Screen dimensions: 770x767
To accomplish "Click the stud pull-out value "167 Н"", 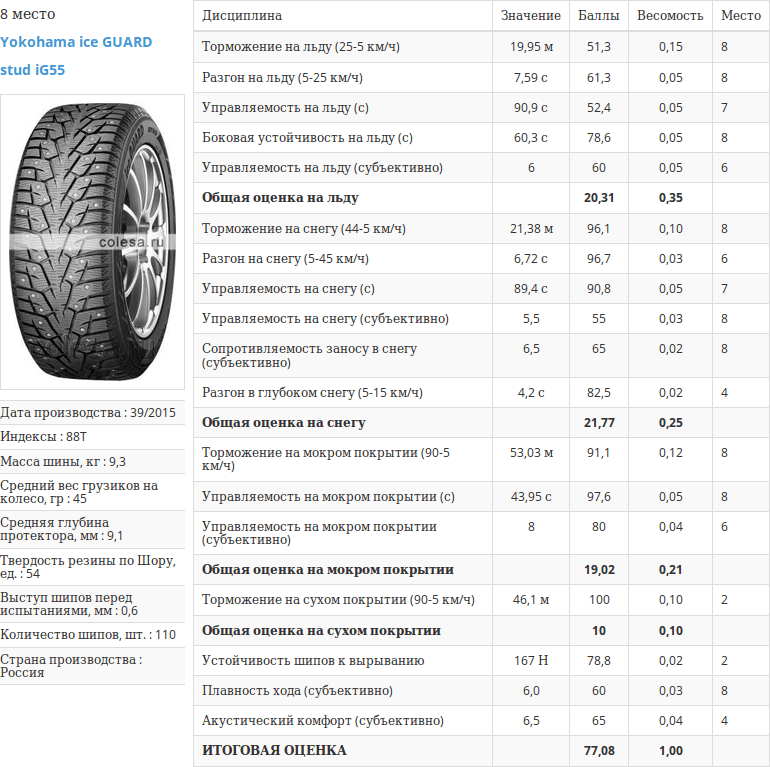I will pyautogui.click(x=531, y=661).
